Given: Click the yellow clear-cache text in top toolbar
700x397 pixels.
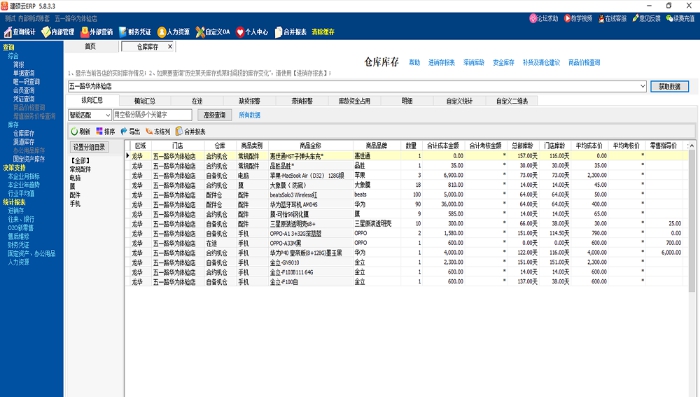Looking at the screenshot, I should [323, 32].
